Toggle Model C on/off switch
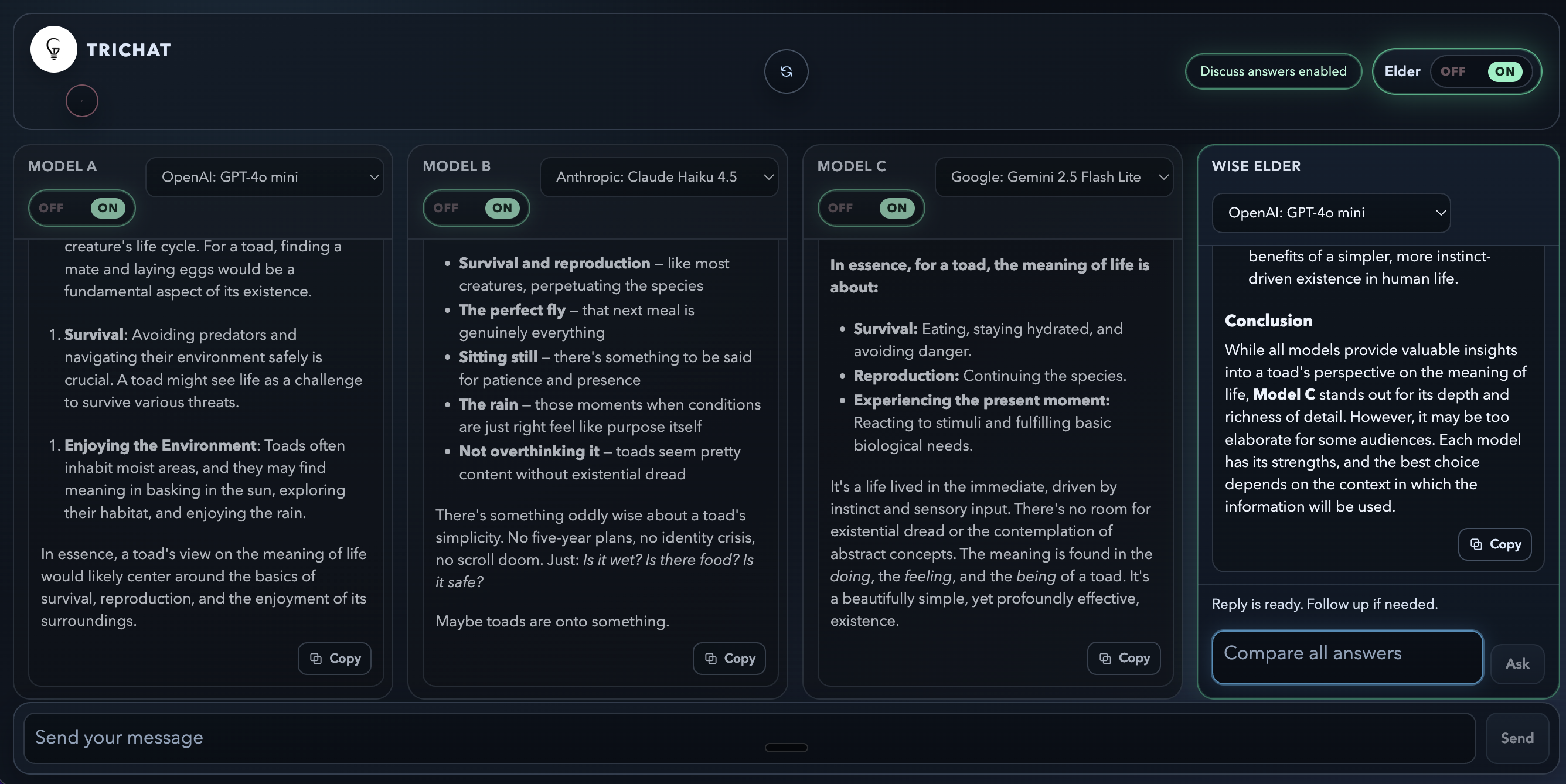The width and height of the screenshot is (1566, 784). click(x=870, y=208)
